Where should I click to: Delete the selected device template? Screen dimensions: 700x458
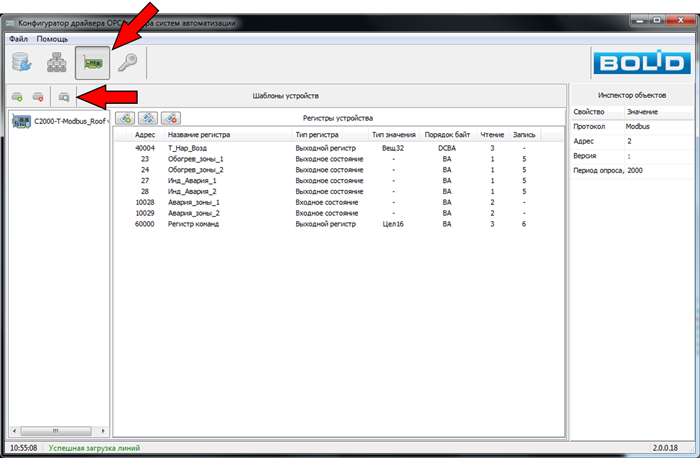38,97
